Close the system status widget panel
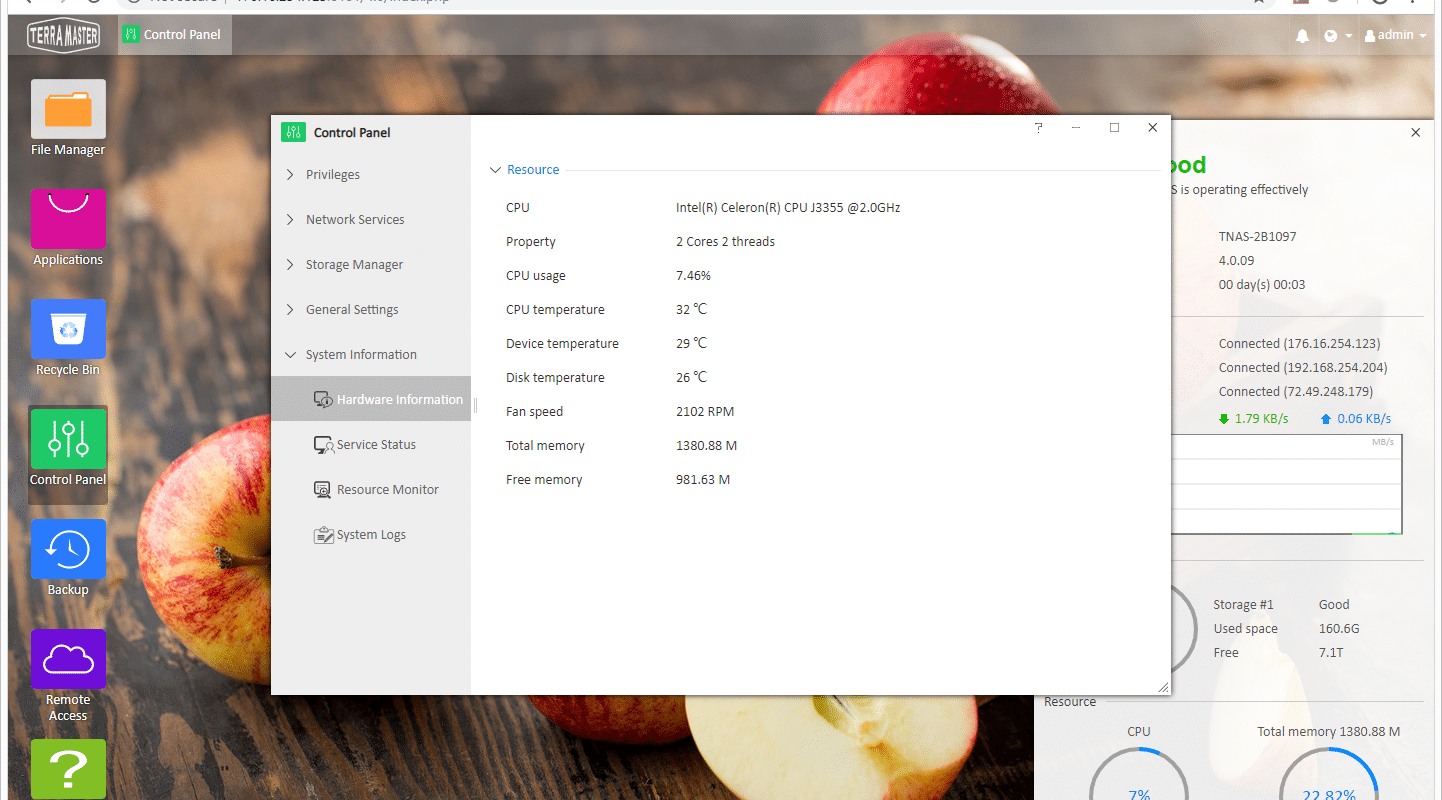 [x=1415, y=132]
